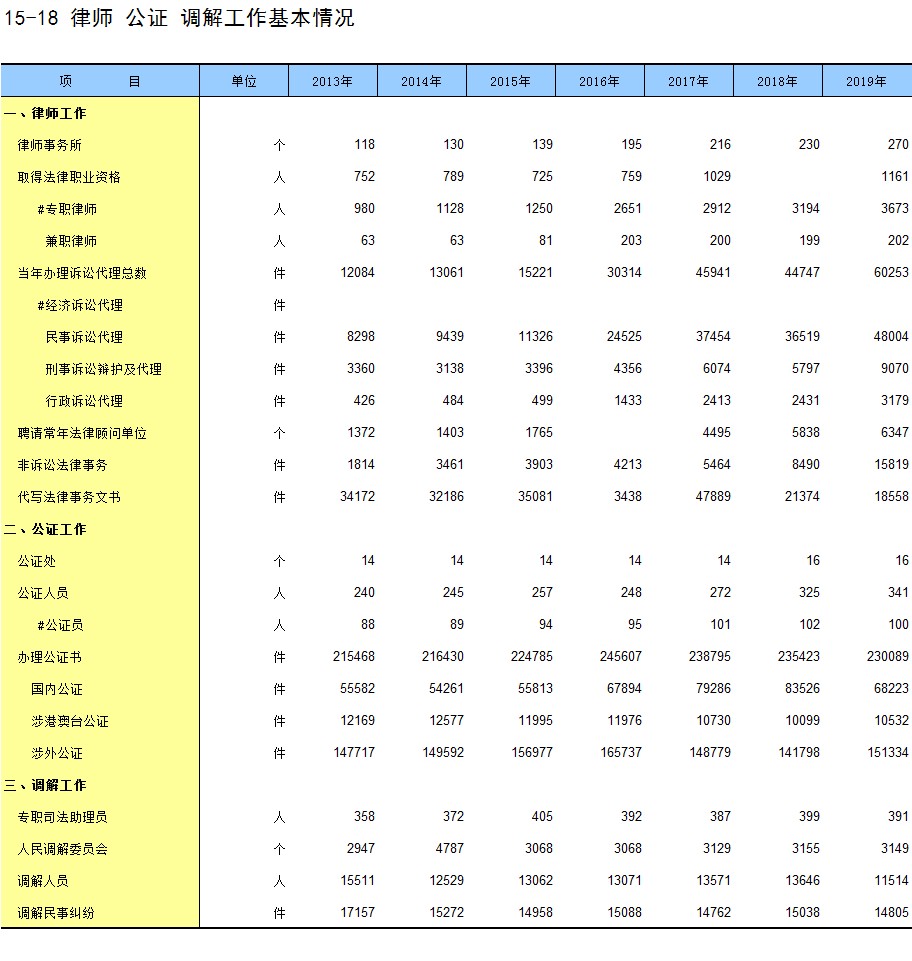Click the 项目 header cell

click(x=100, y=82)
